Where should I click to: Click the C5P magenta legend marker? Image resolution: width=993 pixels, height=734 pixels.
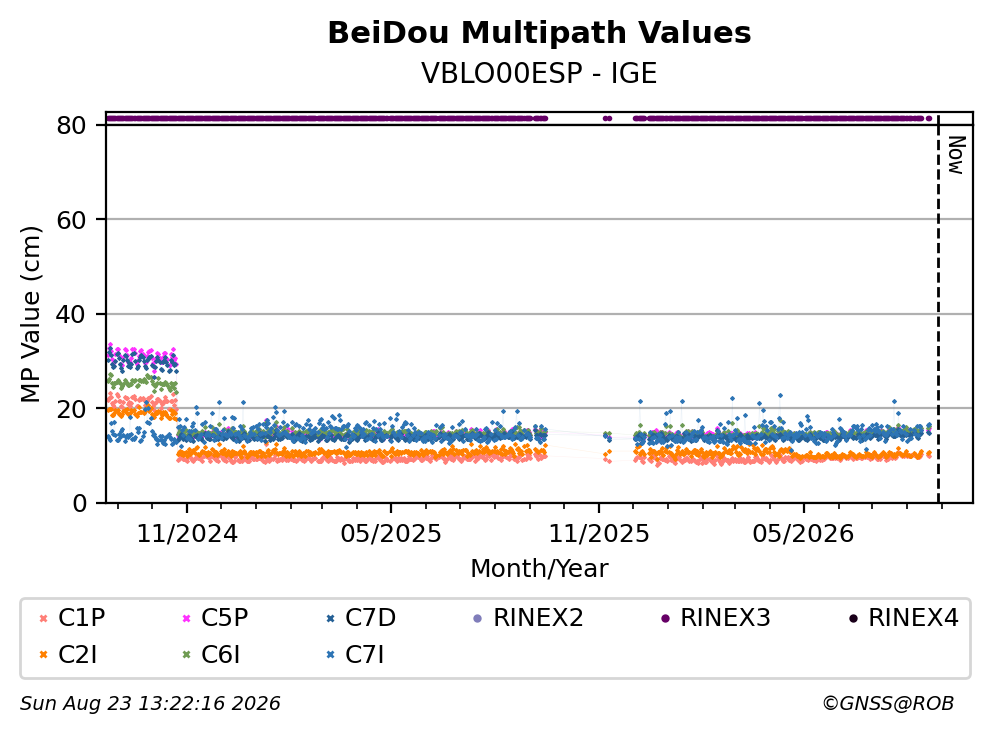click(x=186, y=618)
